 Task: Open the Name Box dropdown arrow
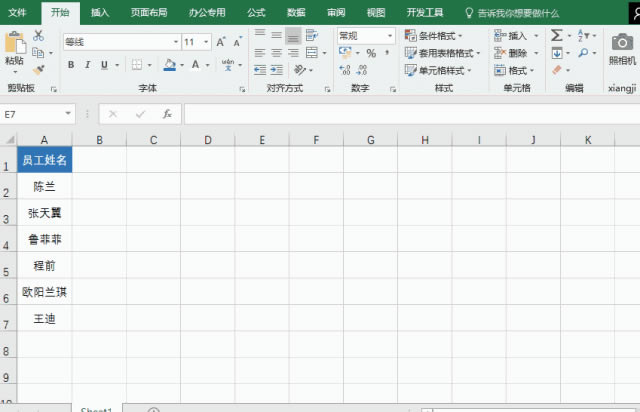(68, 114)
